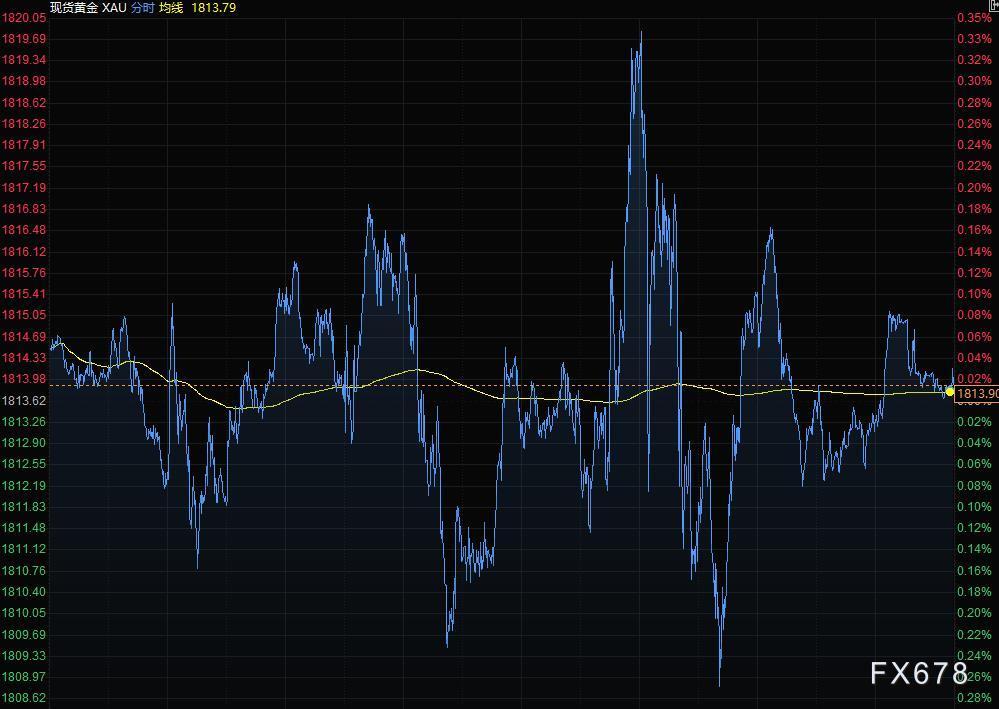Click the 1815.41 price axis label
The height and width of the screenshot is (709, 999).
pyautogui.click(x=24, y=294)
